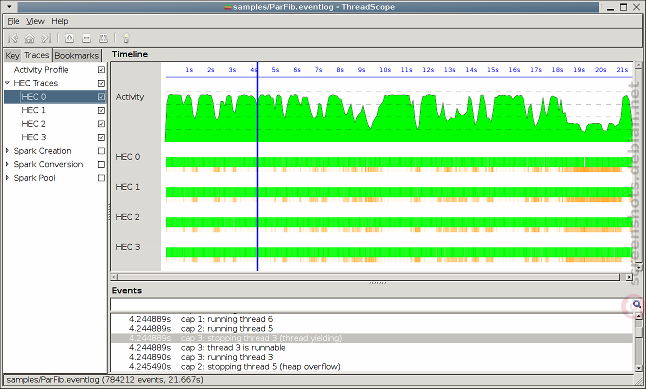Uncheck the Activity Profile checkbox
The image size is (646, 389).
point(101,70)
